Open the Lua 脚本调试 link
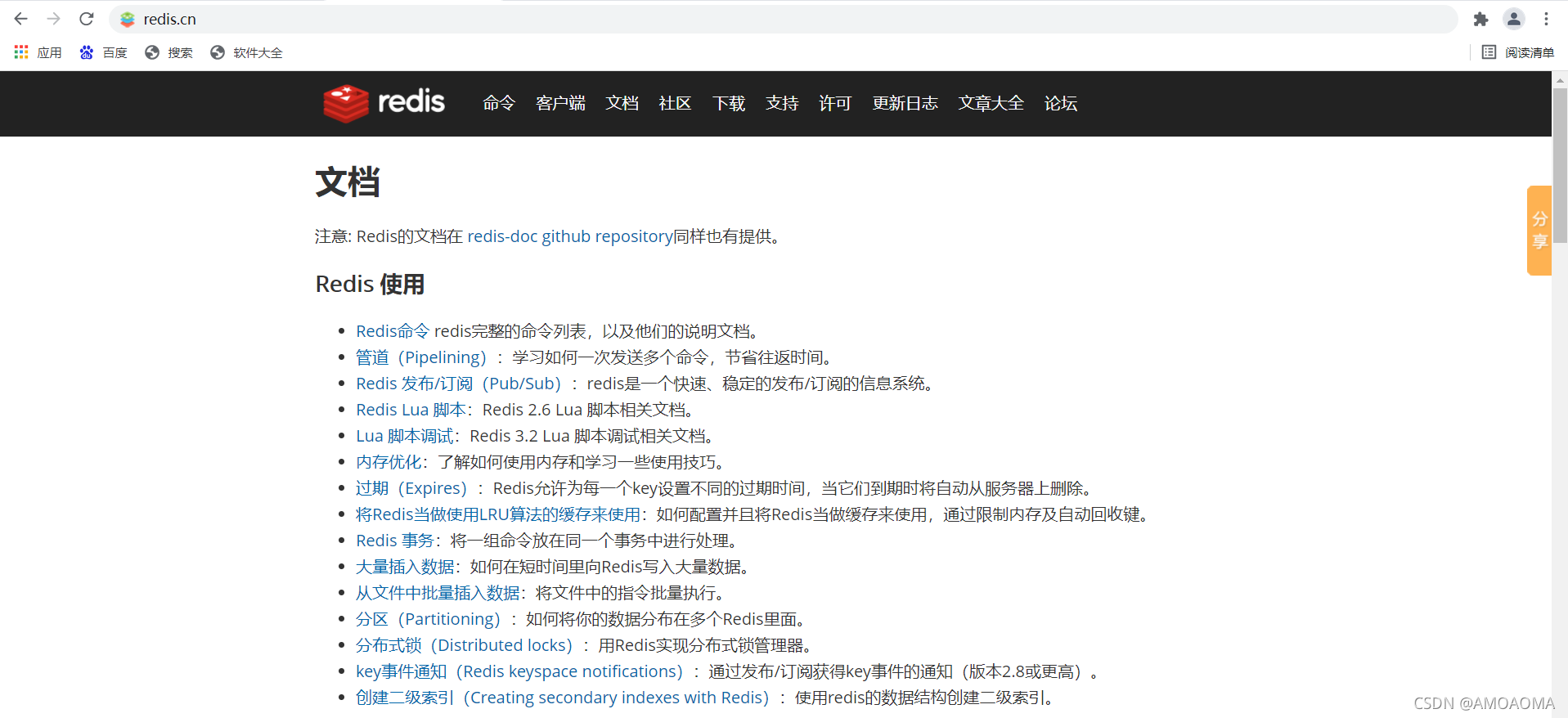 [x=404, y=436]
